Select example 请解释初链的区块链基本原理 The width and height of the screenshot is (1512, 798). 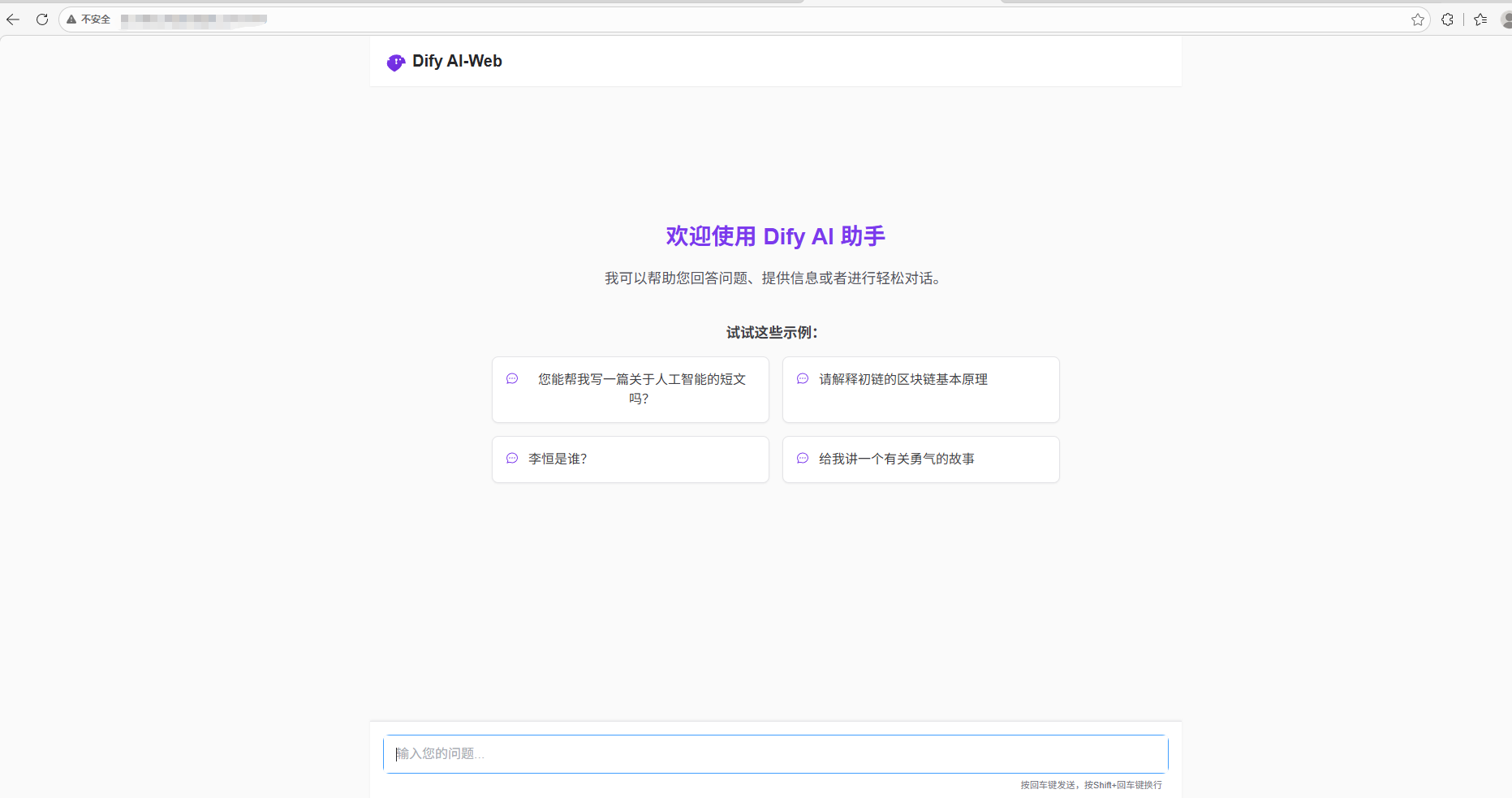tap(921, 390)
